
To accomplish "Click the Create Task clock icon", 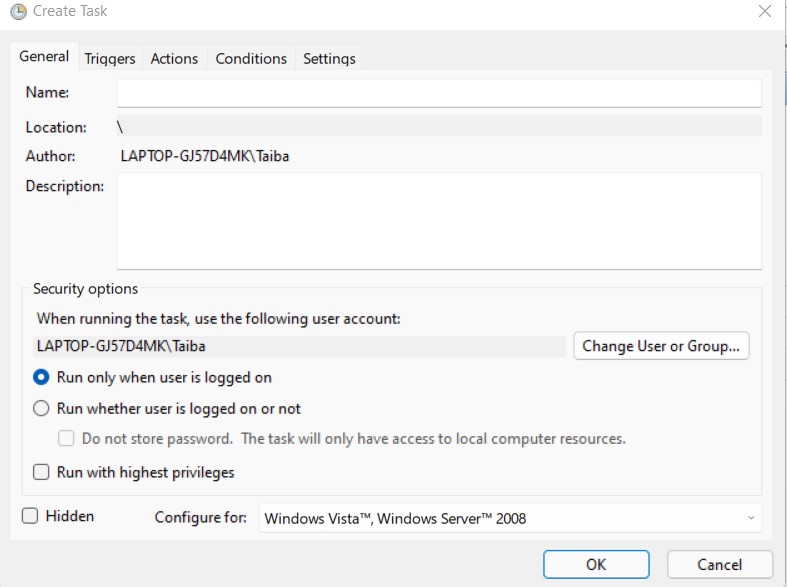I will 17,12.
